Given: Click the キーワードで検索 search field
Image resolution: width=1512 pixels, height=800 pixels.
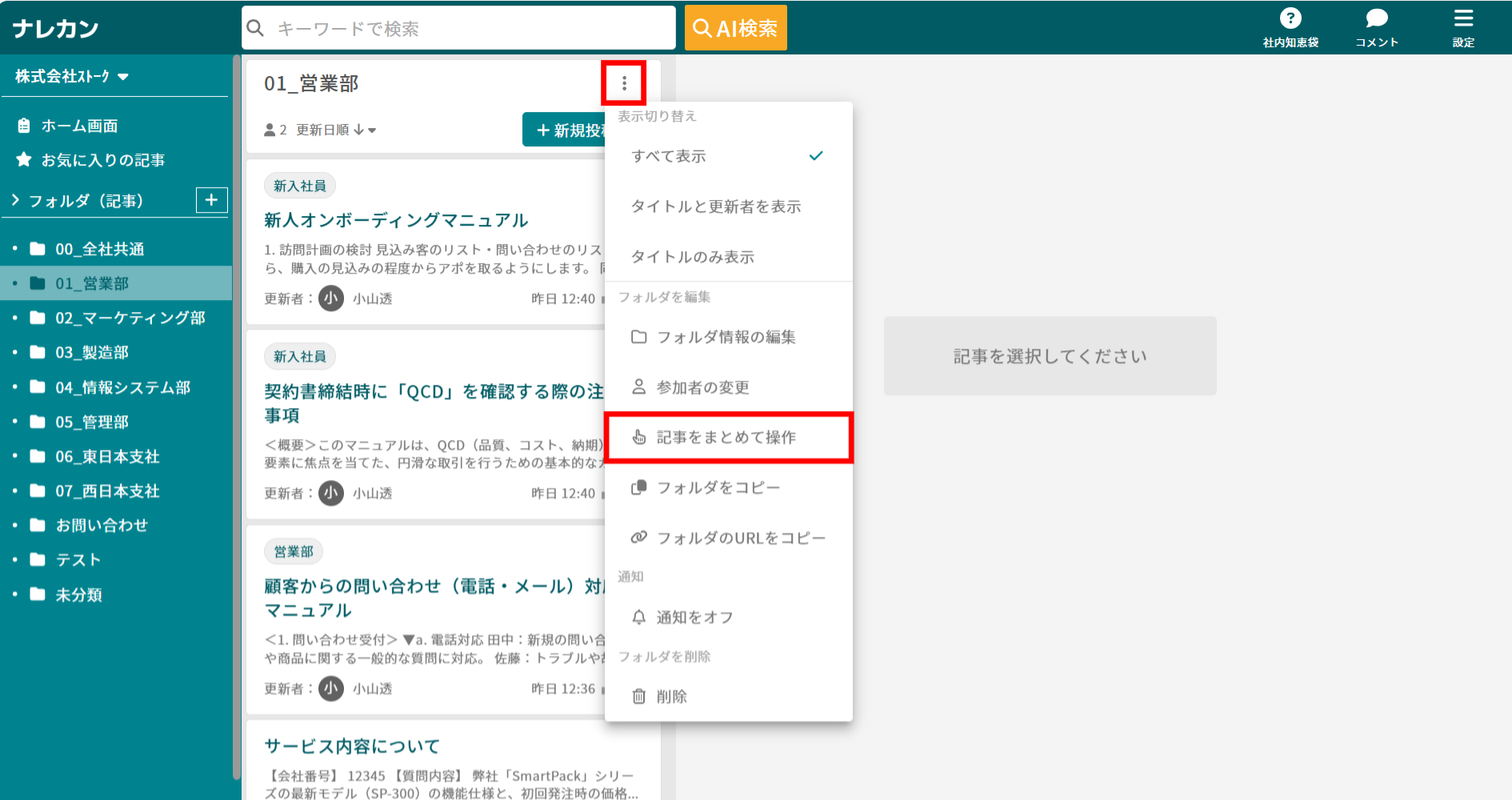Looking at the screenshot, I should pyautogui.click(x=458, y=27).
